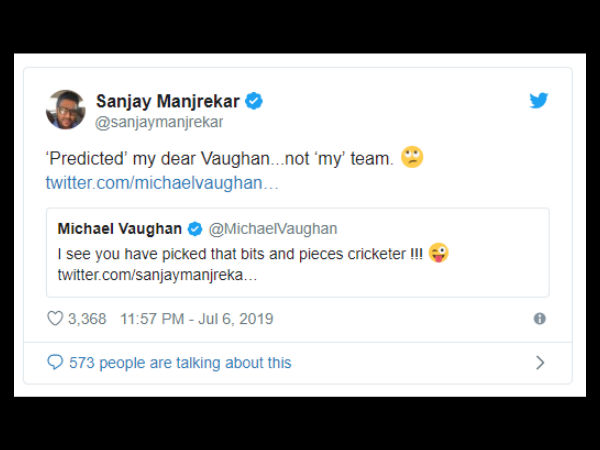Image resolution: width=600 pixels, height=450 pixels.
Task: View 573 people are talking about this
Action: pos(180,362)
